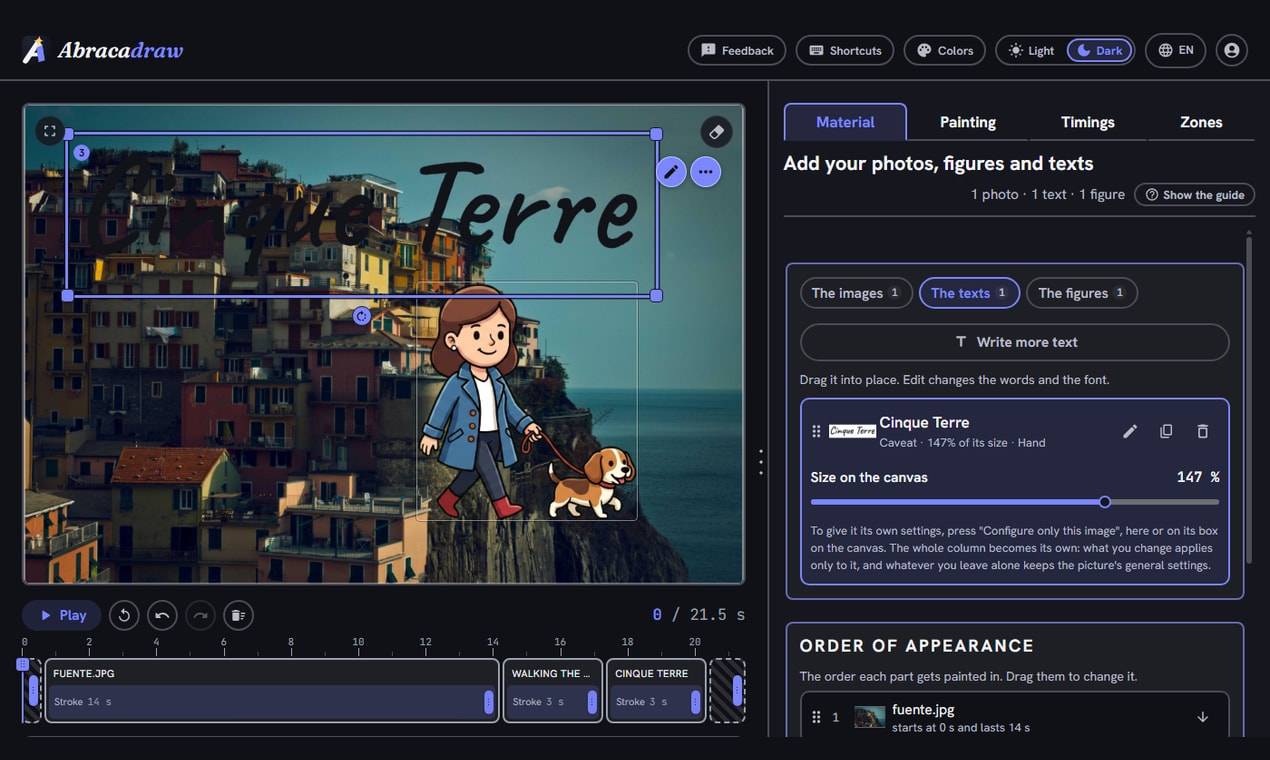Switch to Light theme

[1031, 50]
